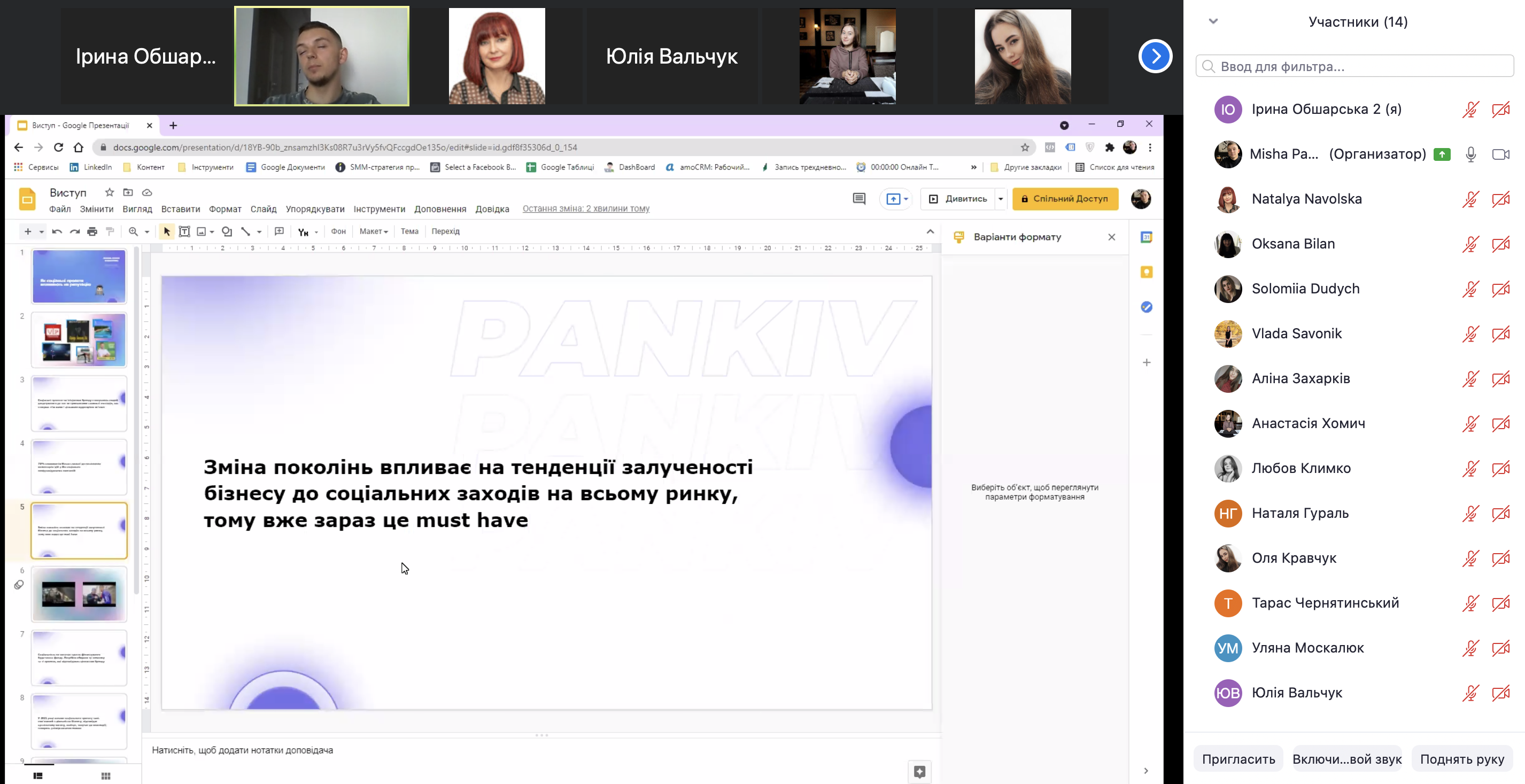Viewport: 1525px width, 784px height.
Task: Open the insert image dropdown arrow
Action: 212,232
